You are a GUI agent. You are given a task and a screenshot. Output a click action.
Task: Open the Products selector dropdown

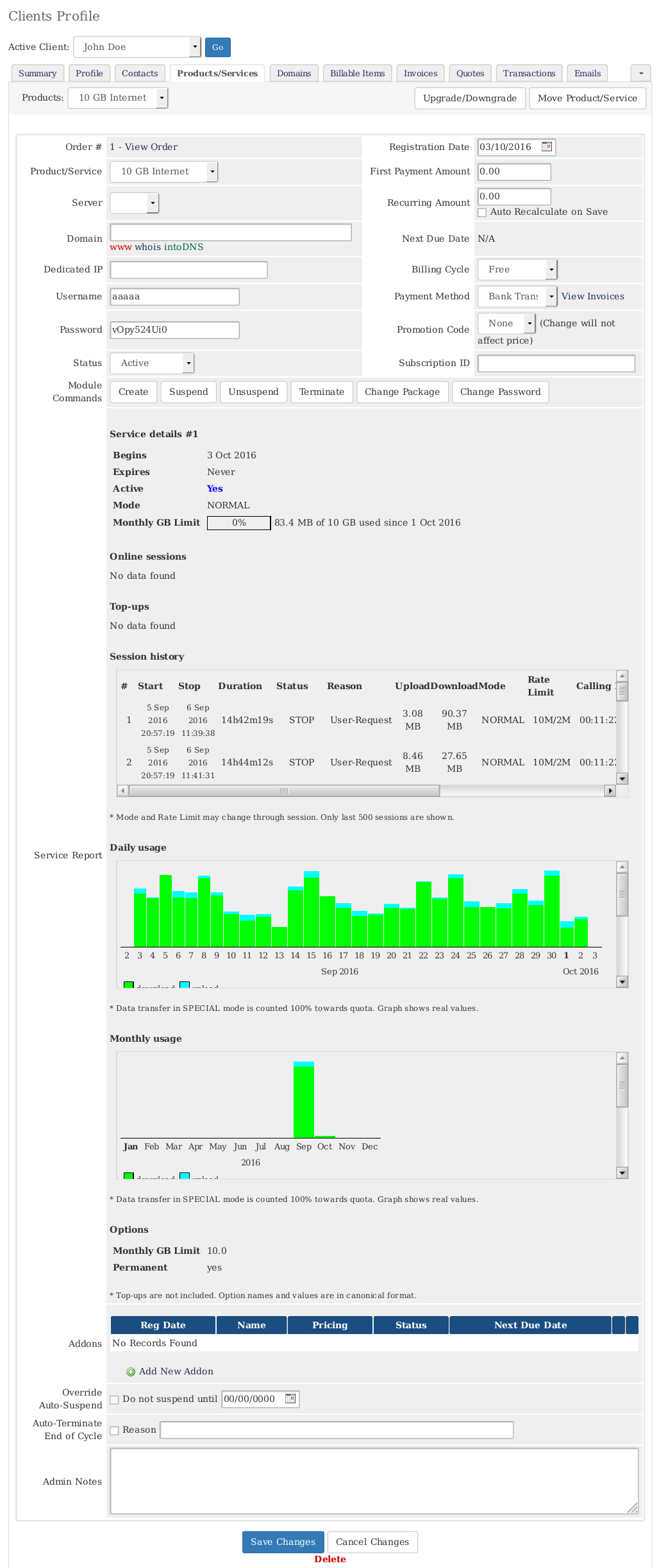[118, 97]
